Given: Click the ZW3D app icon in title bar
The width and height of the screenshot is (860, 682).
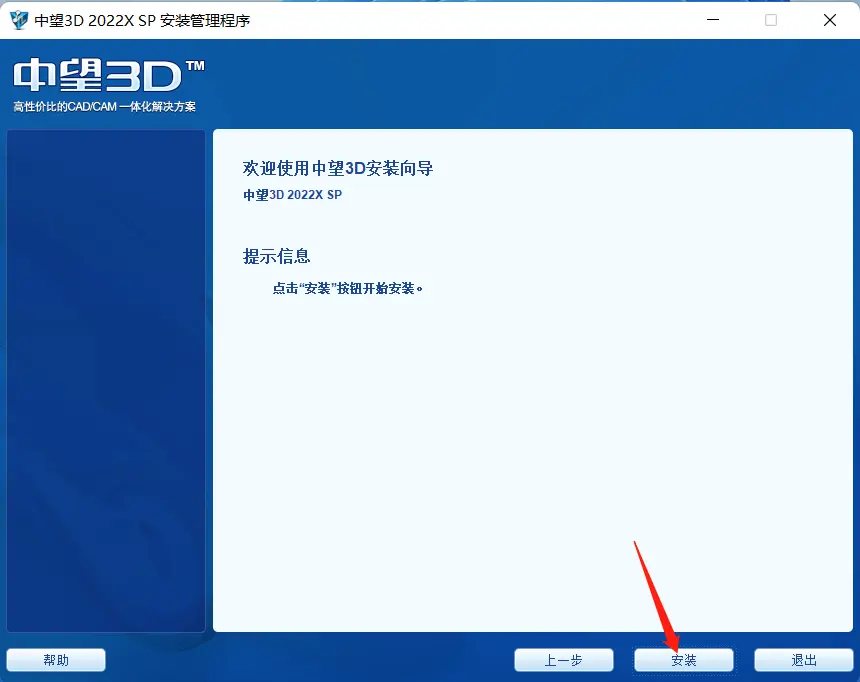Looking at the screenshot, I should click(x=19, y=20).
